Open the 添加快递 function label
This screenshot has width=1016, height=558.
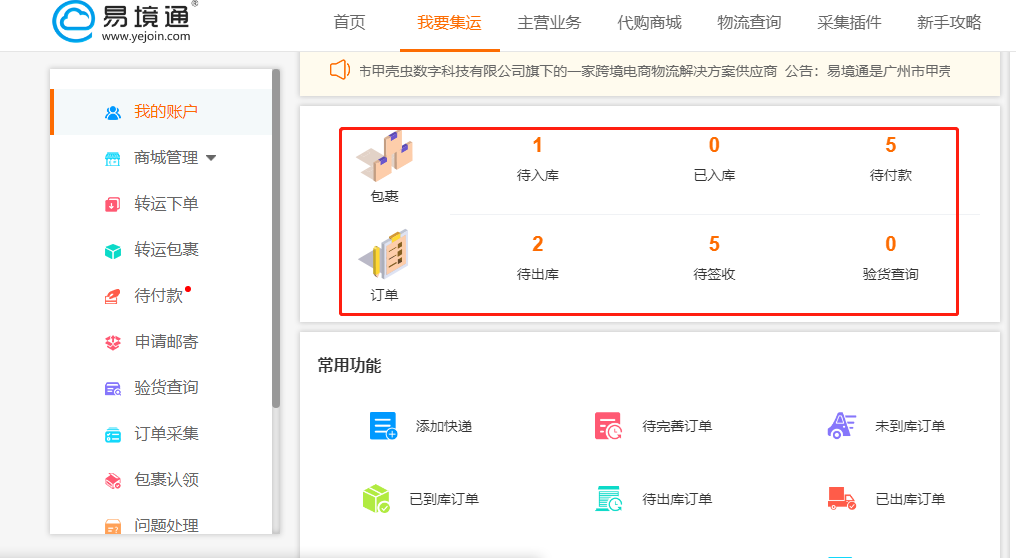(444, 426)
